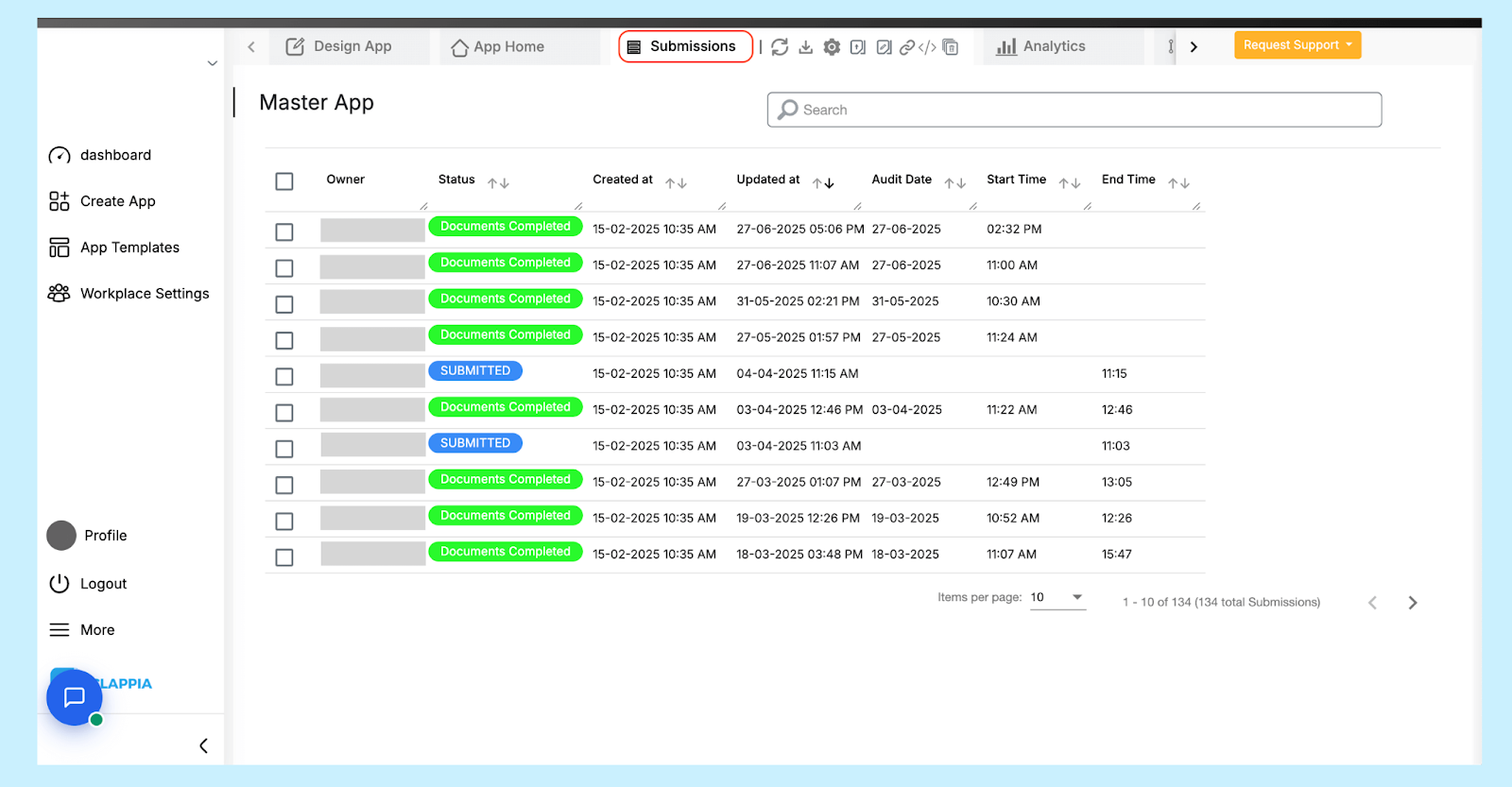The image size is (1512, 787).
Task: Click Start Time cell 10:52 AM
Action: point(1013,519)
